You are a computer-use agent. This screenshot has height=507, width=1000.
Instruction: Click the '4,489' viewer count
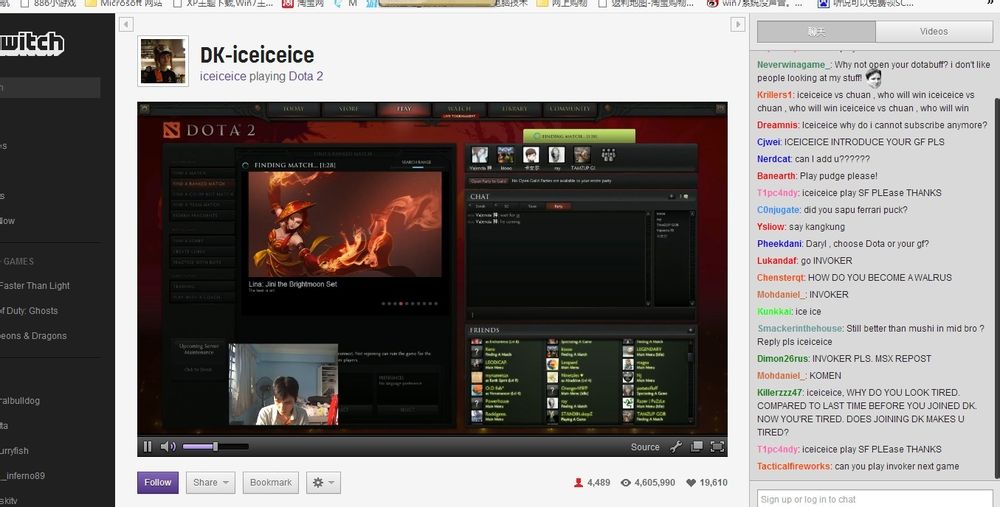point(599,483)
